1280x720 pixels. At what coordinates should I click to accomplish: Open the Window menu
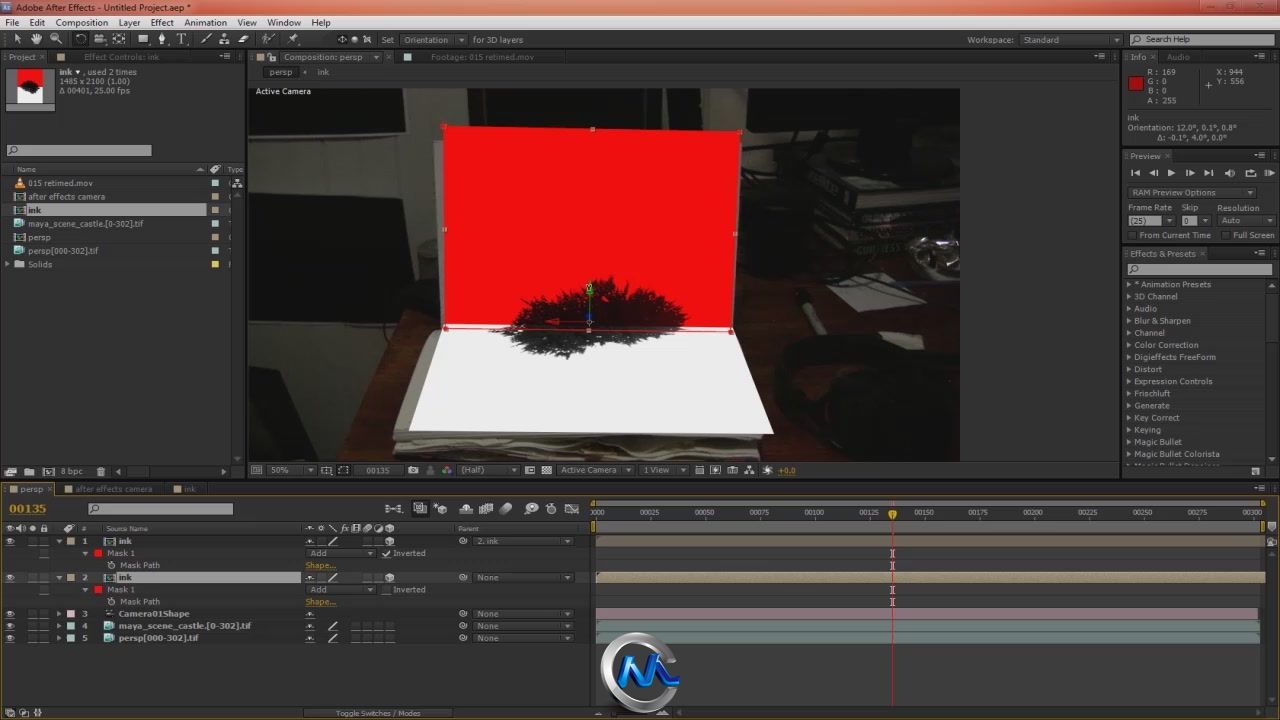tap(284, 22)
